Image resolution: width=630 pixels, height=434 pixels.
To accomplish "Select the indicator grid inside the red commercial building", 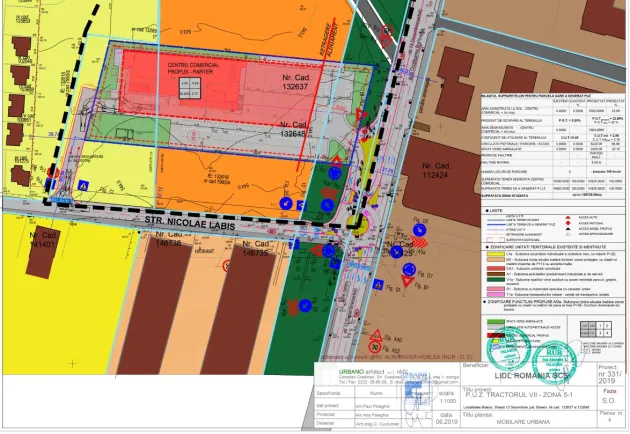I will tap(190, 88).
